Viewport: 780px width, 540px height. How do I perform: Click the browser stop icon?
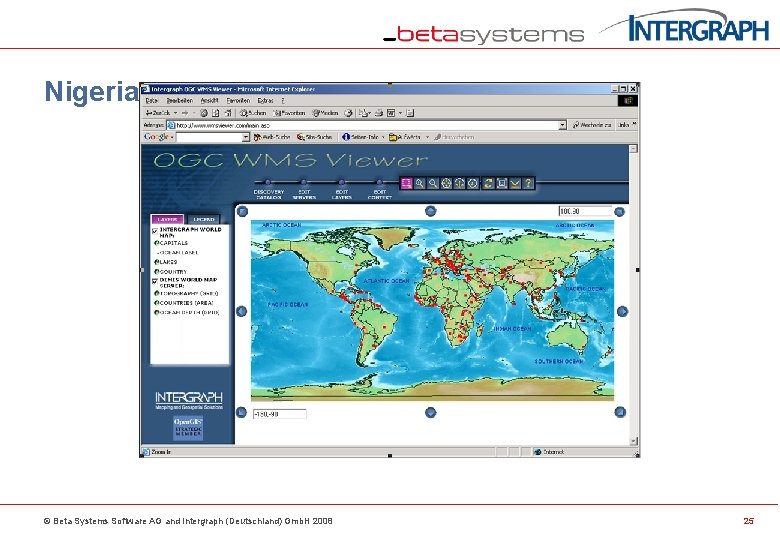coord(203,113)
